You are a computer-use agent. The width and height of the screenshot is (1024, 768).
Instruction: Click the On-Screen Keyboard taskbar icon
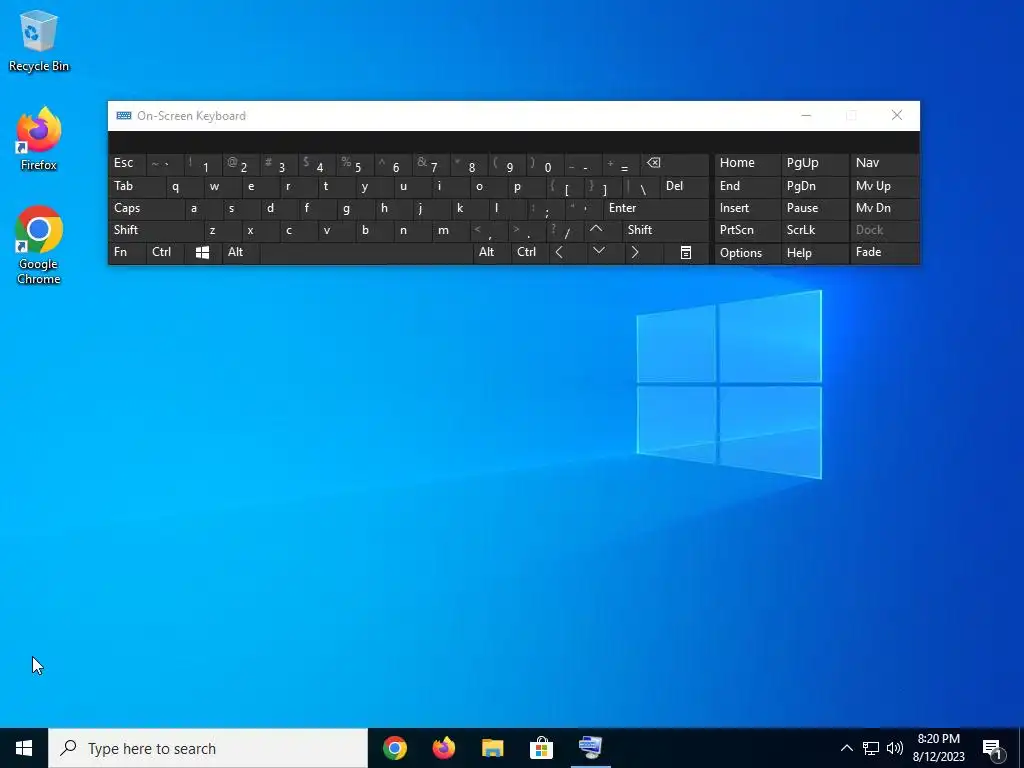pos(590,748)
